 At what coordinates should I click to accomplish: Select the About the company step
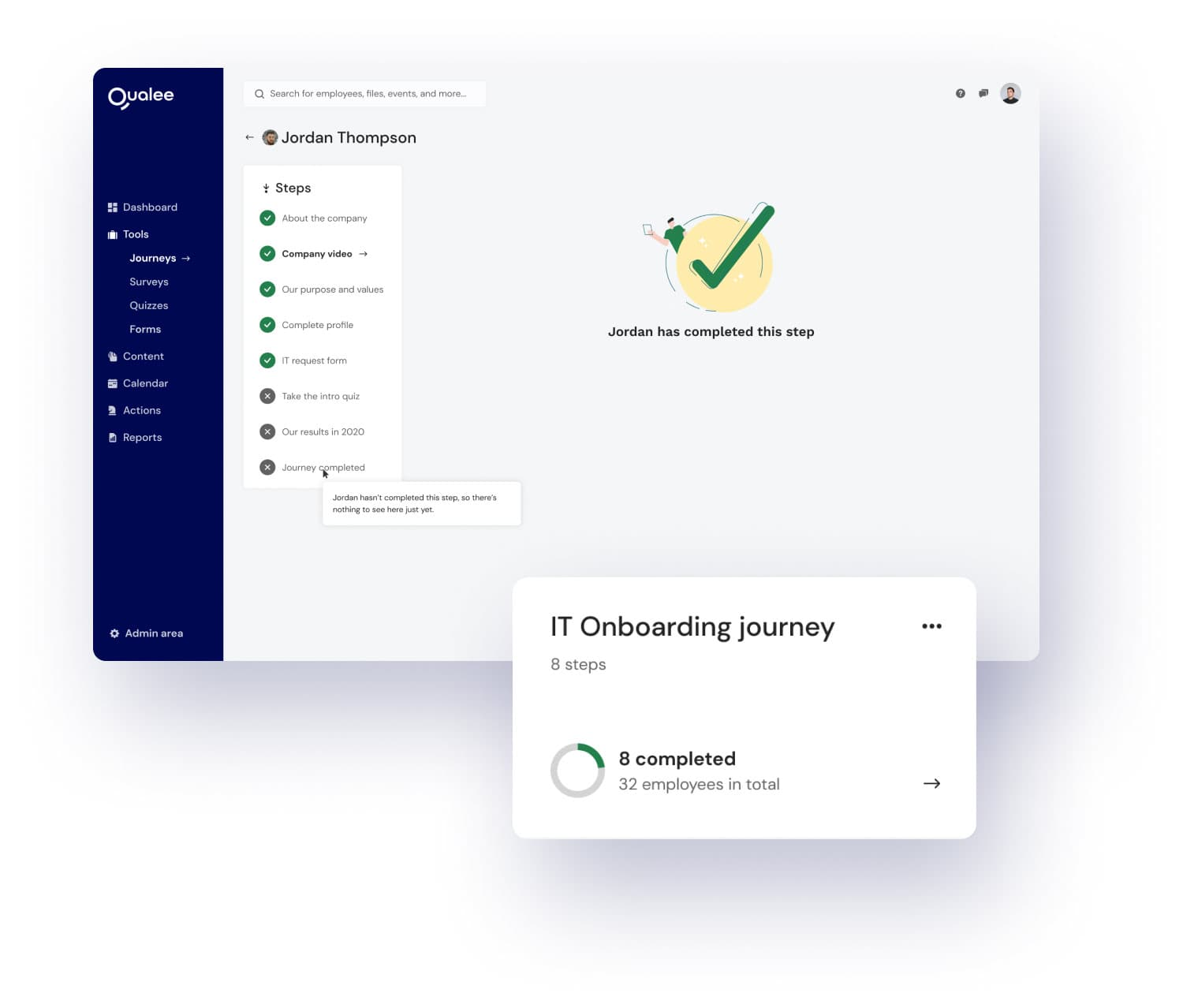[x=324, y=218]
